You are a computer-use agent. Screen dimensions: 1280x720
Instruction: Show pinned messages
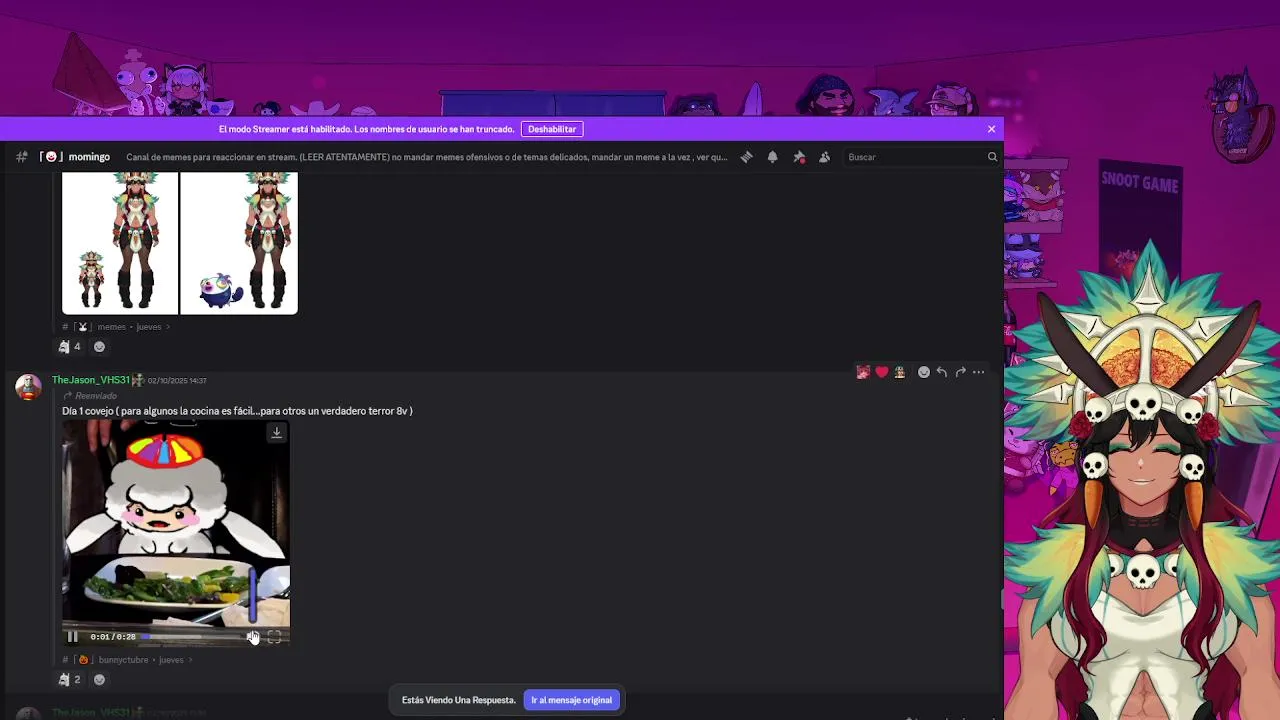coord(798,157)
